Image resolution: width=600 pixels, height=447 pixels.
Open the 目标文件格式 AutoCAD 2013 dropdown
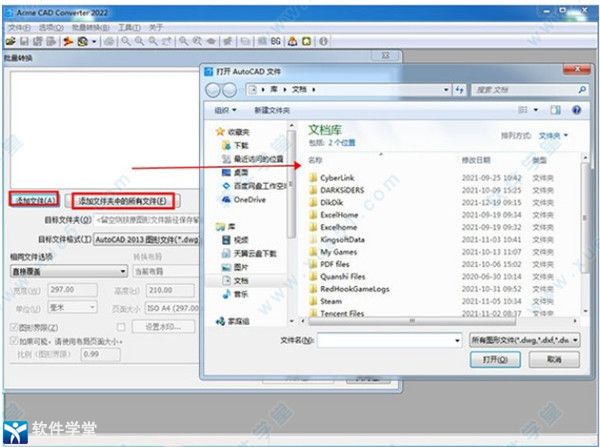click(x=147, y=240)
